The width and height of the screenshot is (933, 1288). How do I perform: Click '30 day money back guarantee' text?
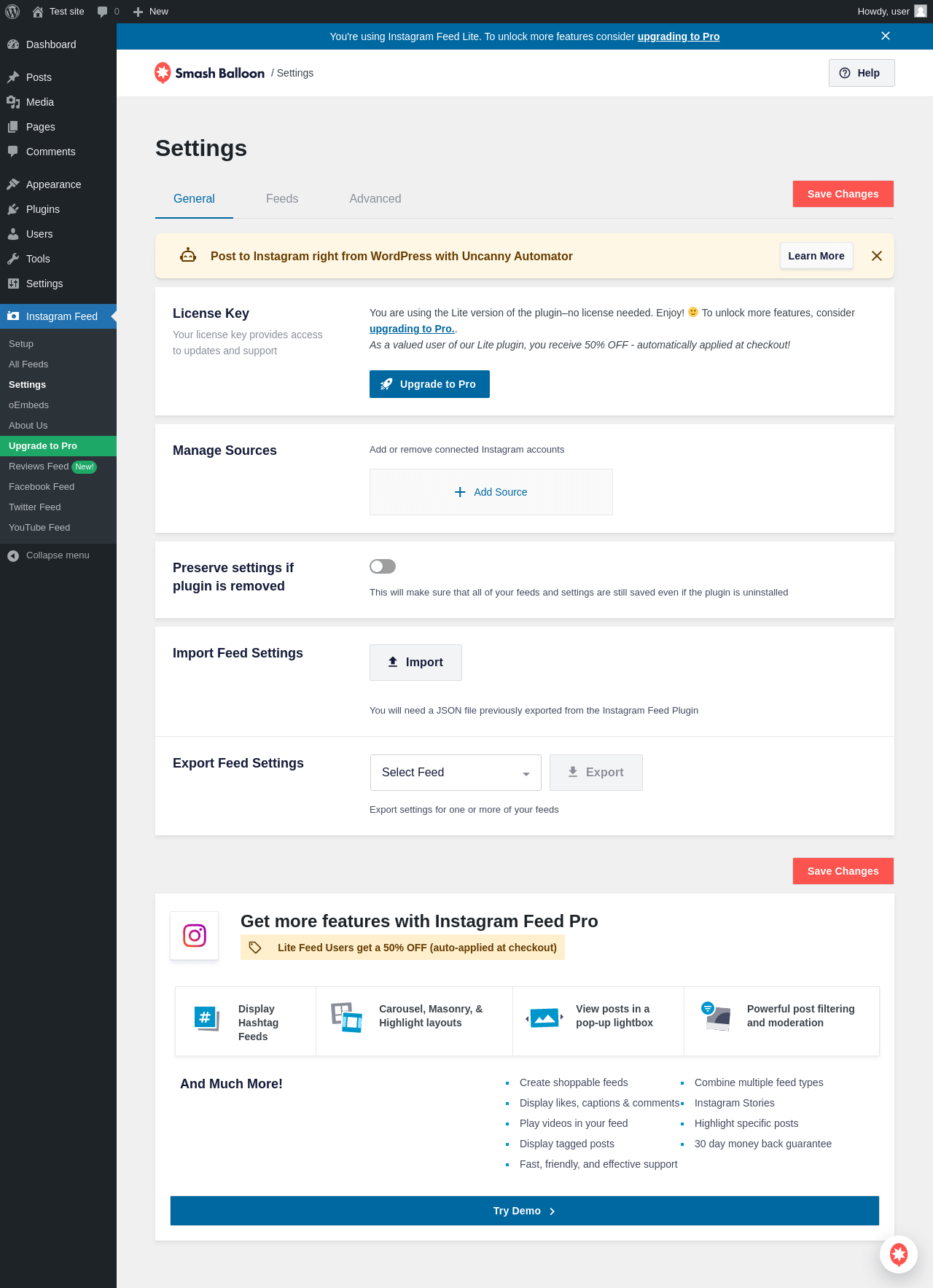pyautogui.click(x=763, y=1144)
